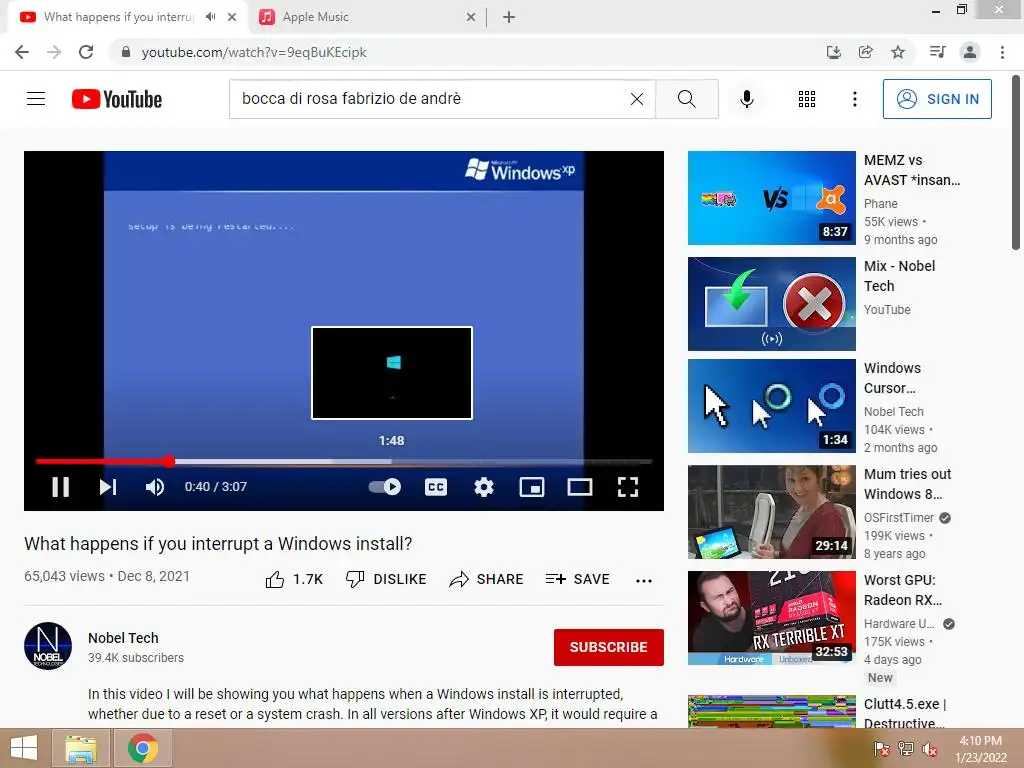The image size is (1024, 768).
Task: Open the YouTube apps grid icon
Action: [807, 99]
